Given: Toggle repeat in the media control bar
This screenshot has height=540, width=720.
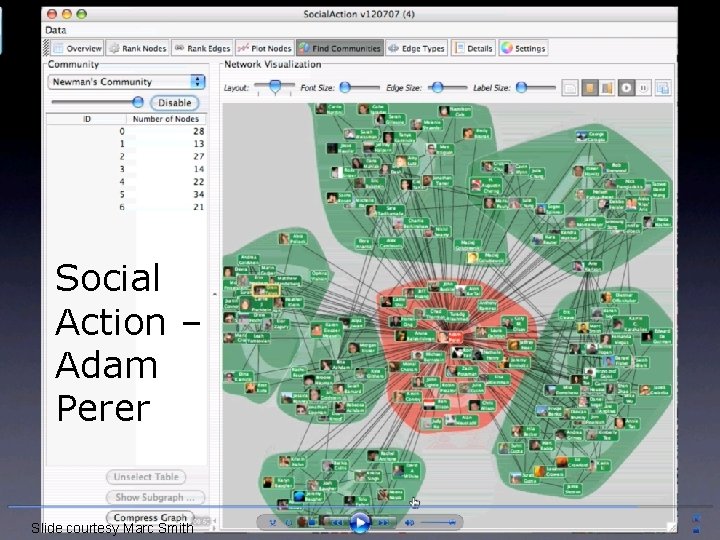Looking at the screenshot, I should tap(289, 523).
